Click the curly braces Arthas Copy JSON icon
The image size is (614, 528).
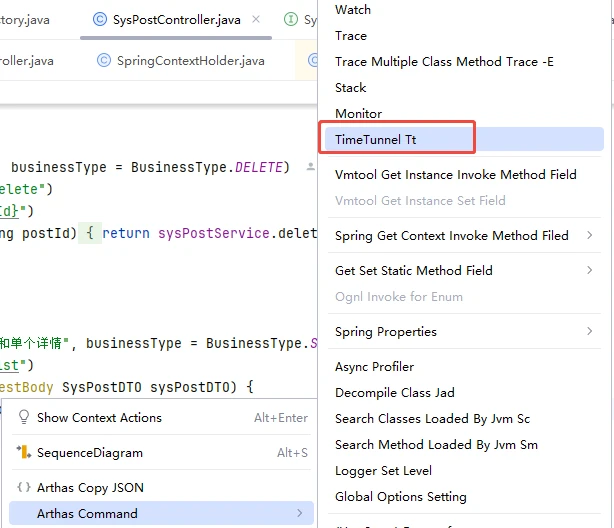click(24, 488)
